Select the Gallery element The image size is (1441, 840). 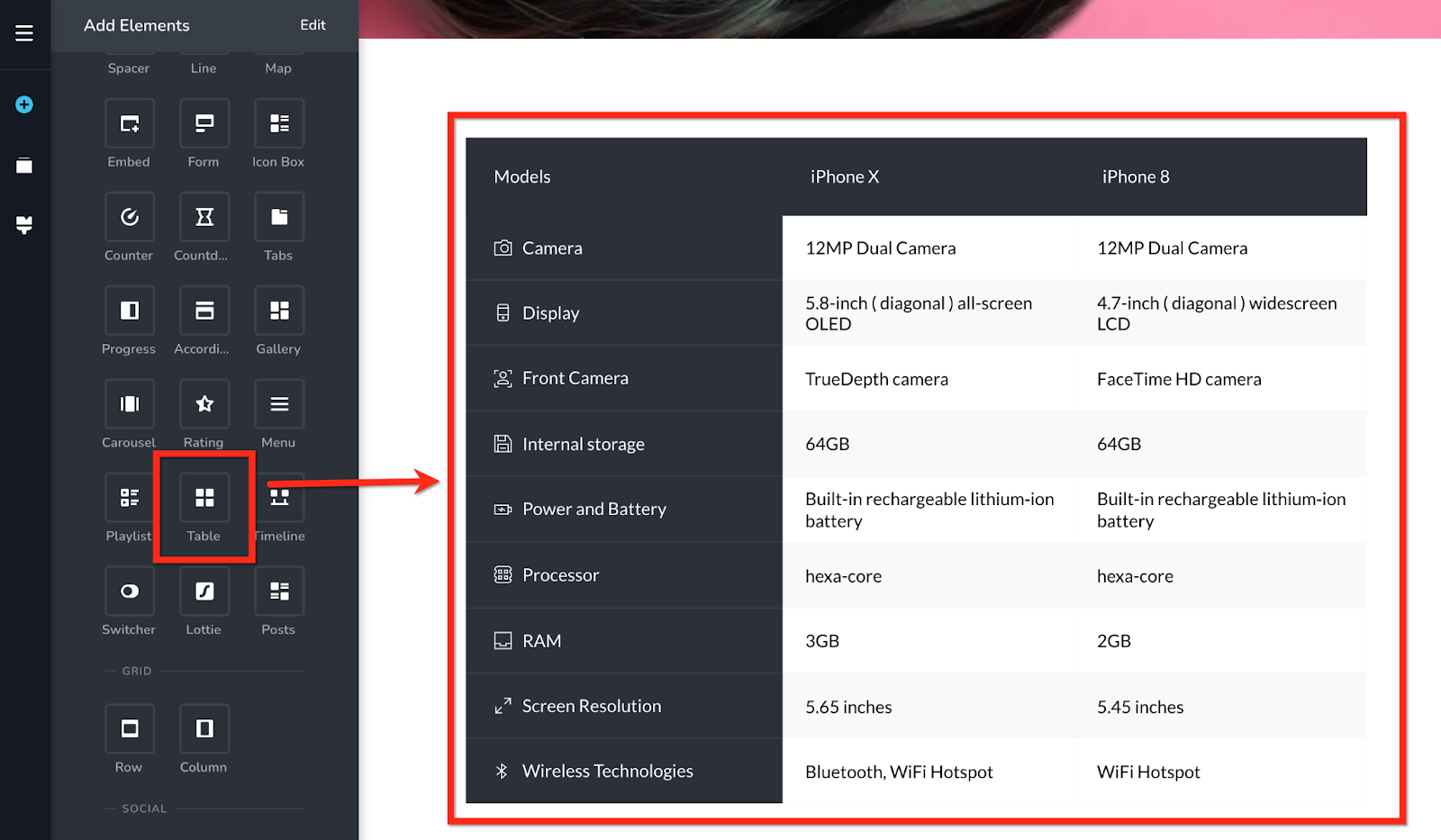tap(279, 311)
